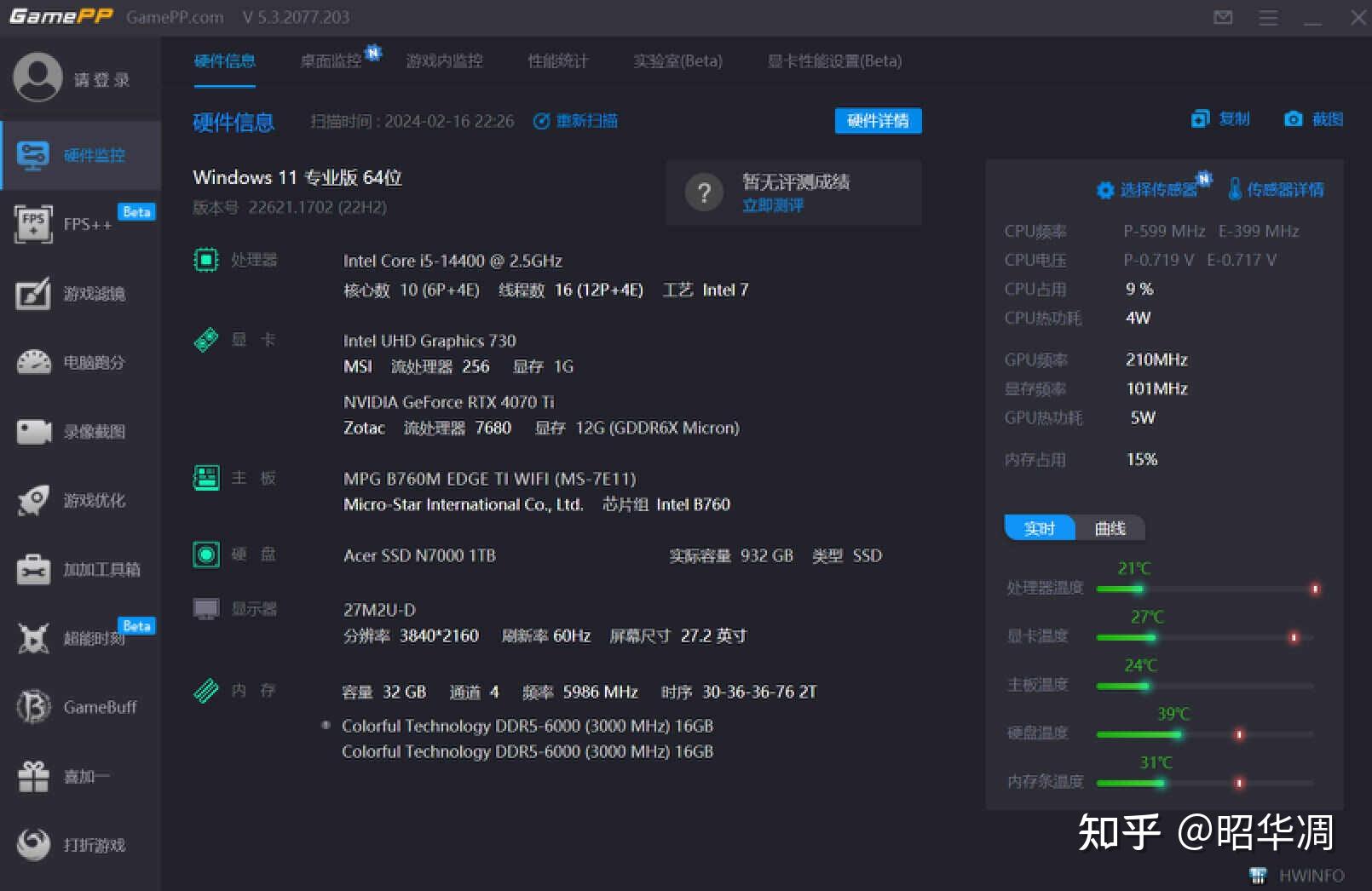Switch to the 实验室(Beta) tab

pyautogui.click(x=677, y=60)
